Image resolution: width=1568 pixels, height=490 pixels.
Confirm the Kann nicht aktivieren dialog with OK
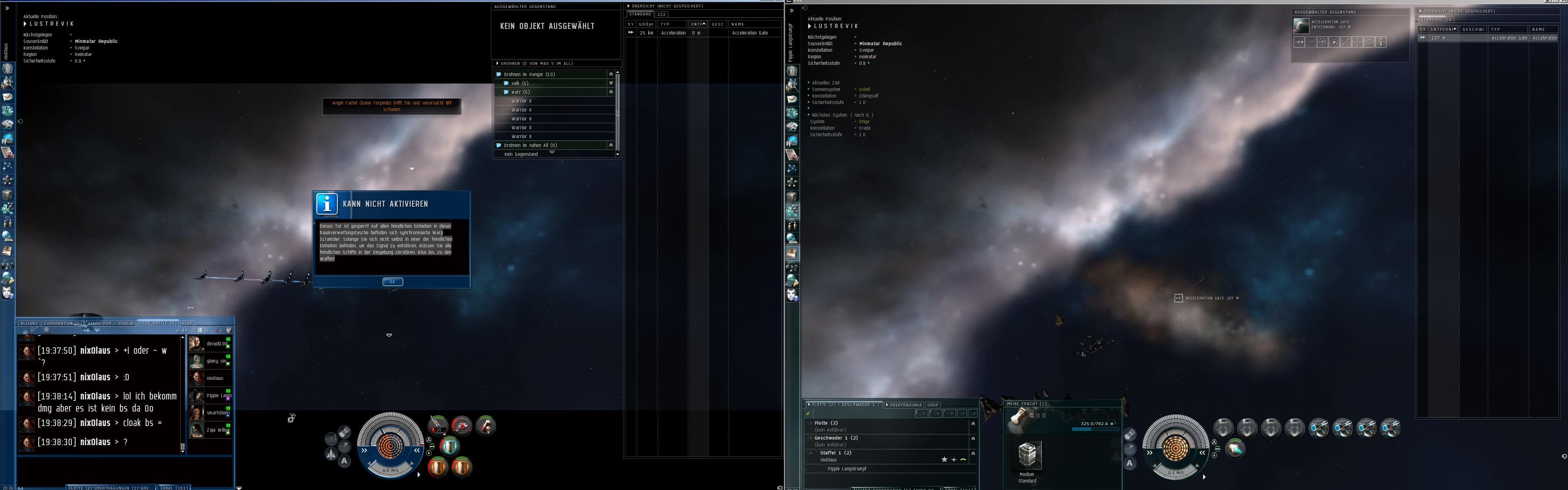(x=392, y=282)
